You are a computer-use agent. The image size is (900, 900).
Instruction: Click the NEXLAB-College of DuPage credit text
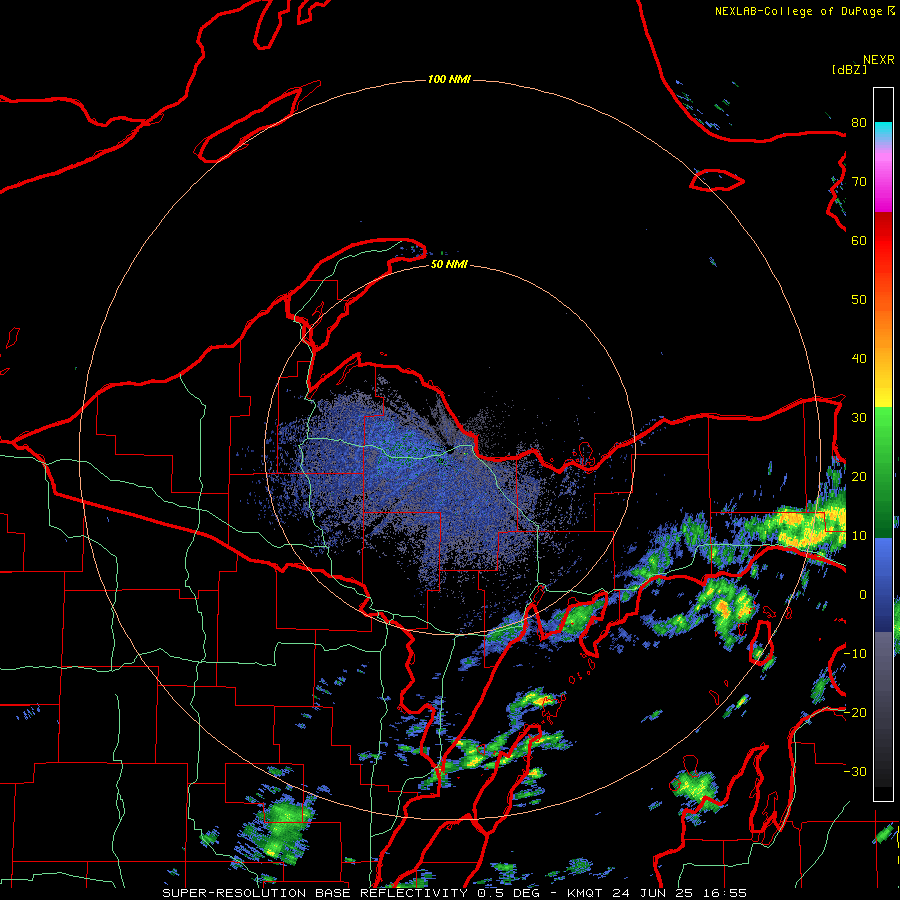pyautogui.click(x=798, y=11)
